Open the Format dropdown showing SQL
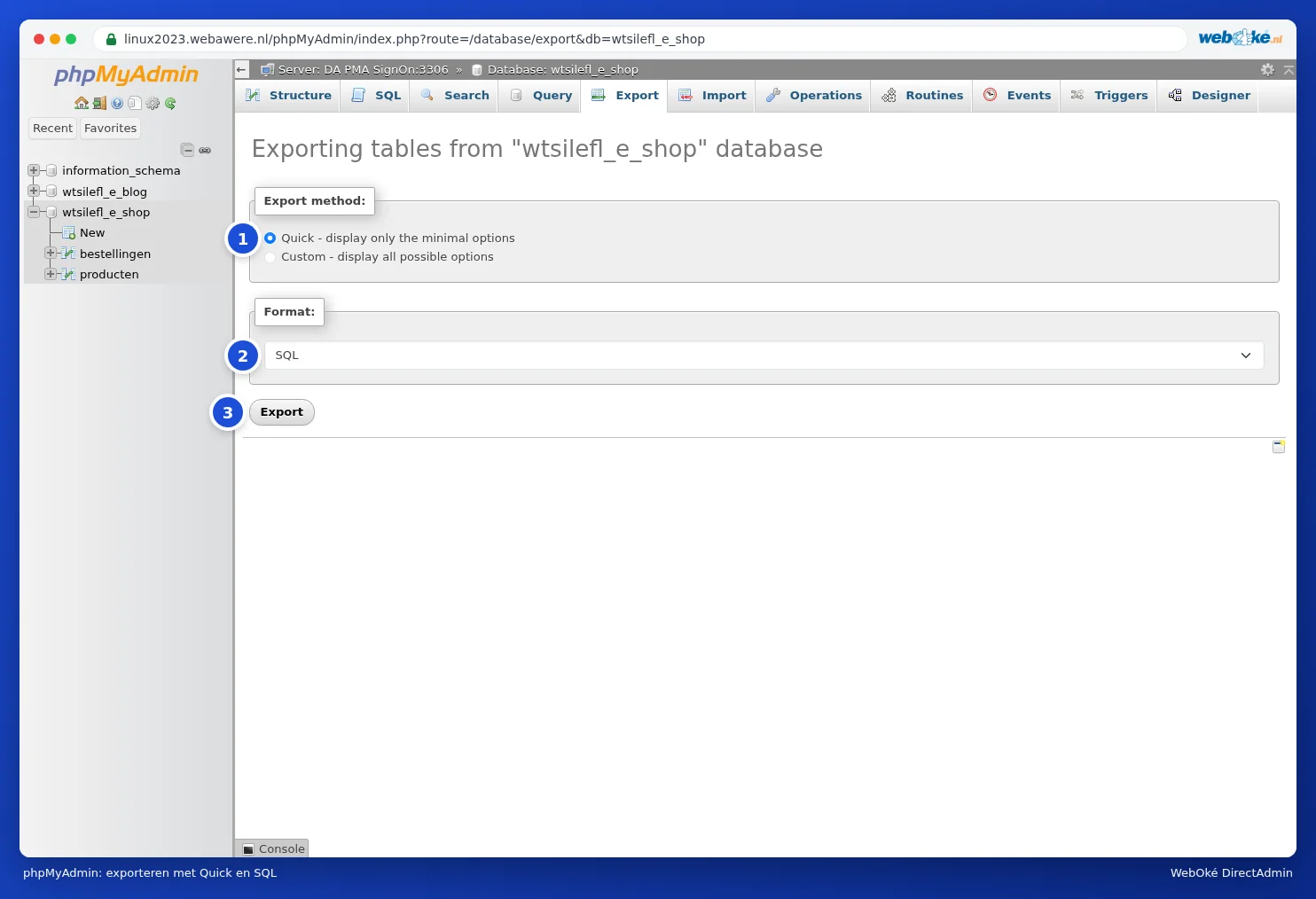This screenshot has height=899, width=1316. click(x=764, y=356)
